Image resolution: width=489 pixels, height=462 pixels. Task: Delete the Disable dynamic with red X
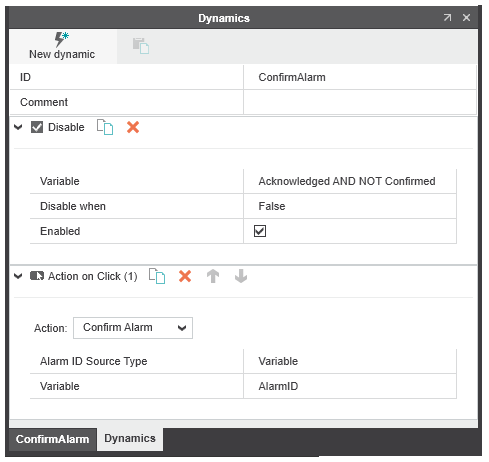coord(133,127)
